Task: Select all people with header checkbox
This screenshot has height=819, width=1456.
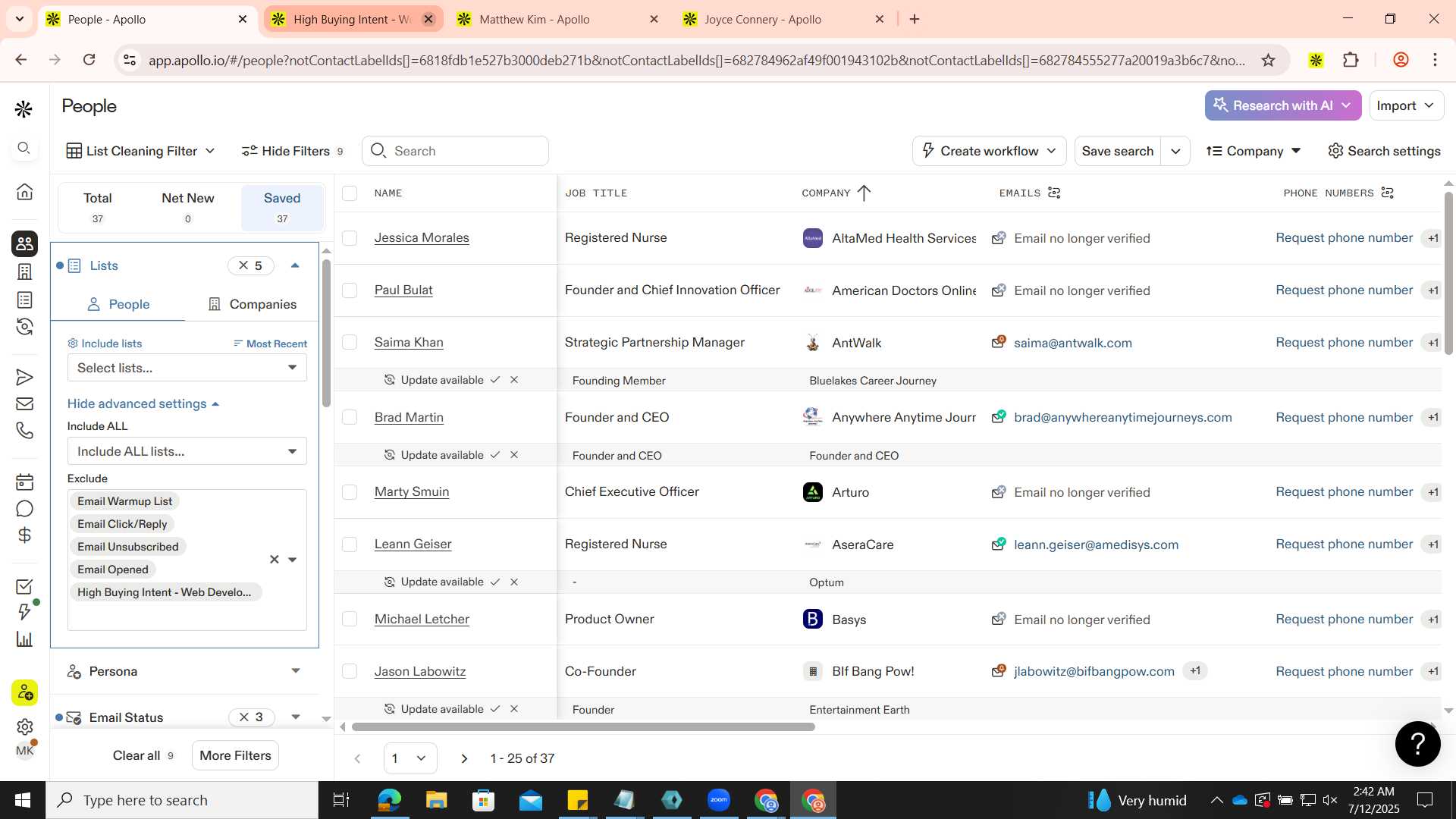Action: pos(350,193)
